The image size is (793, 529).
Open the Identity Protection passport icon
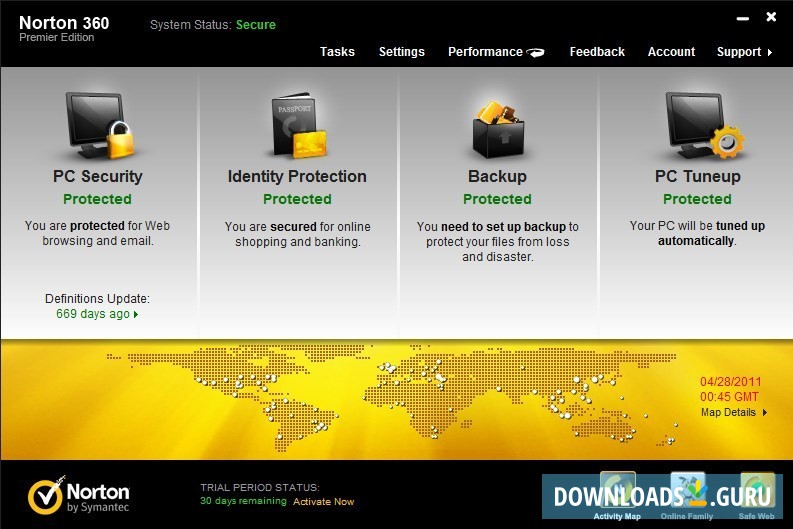[297, 125]
